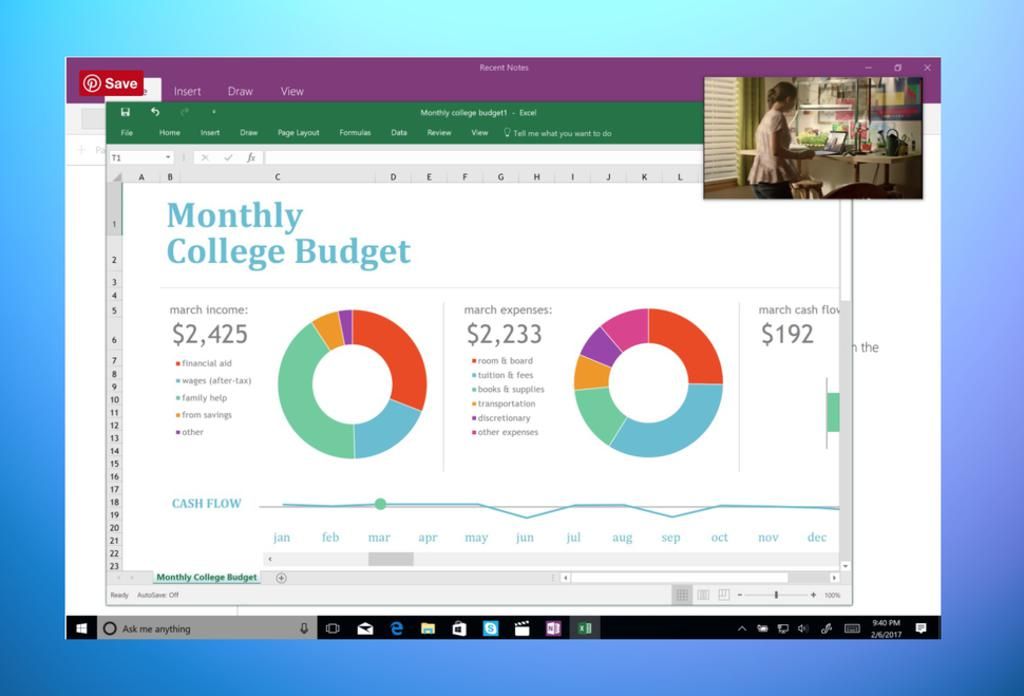Add a new worksheet with the plus button

tap(281, 578)
